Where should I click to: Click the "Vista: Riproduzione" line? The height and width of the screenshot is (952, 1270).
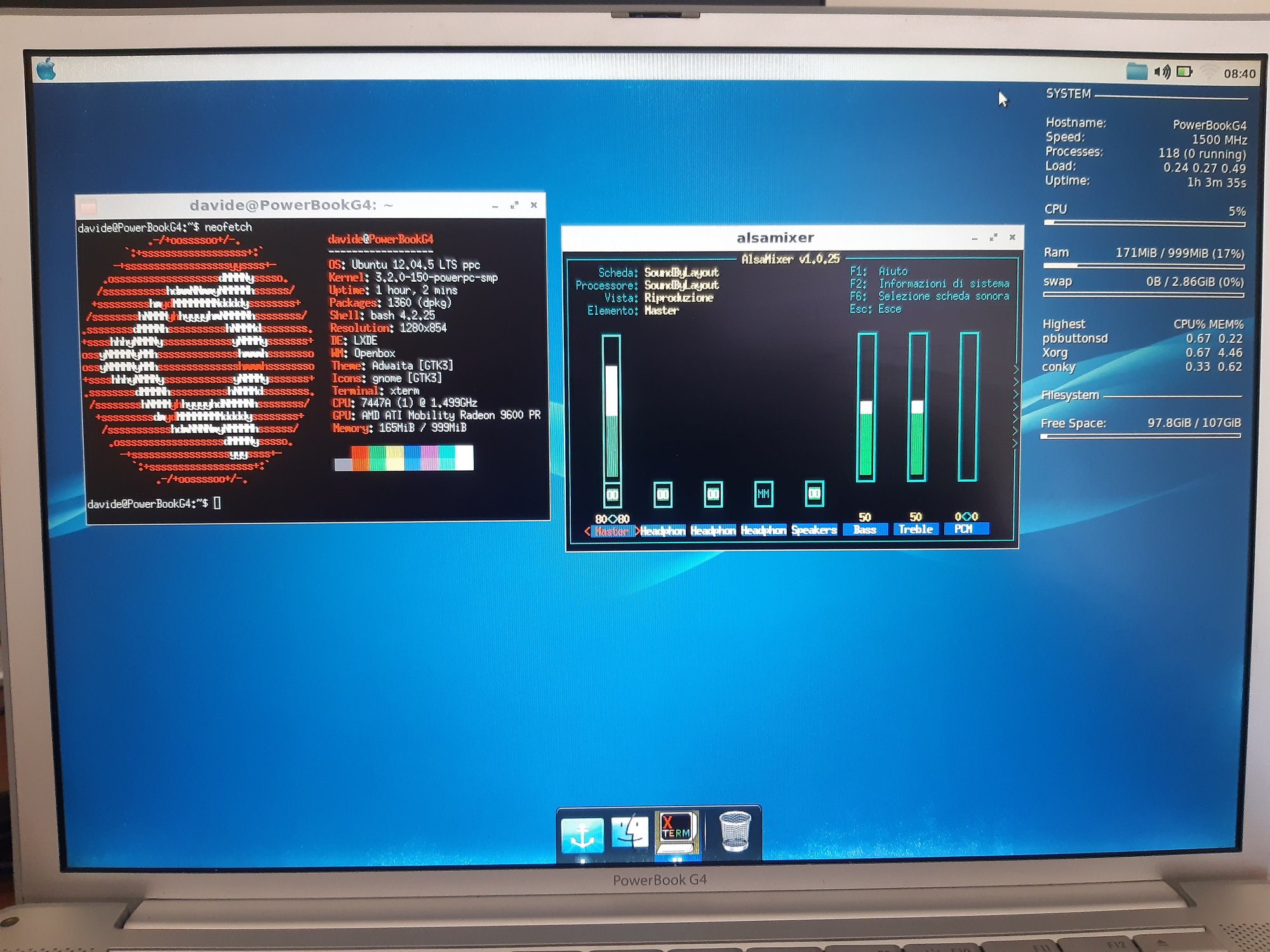point(658,298)
